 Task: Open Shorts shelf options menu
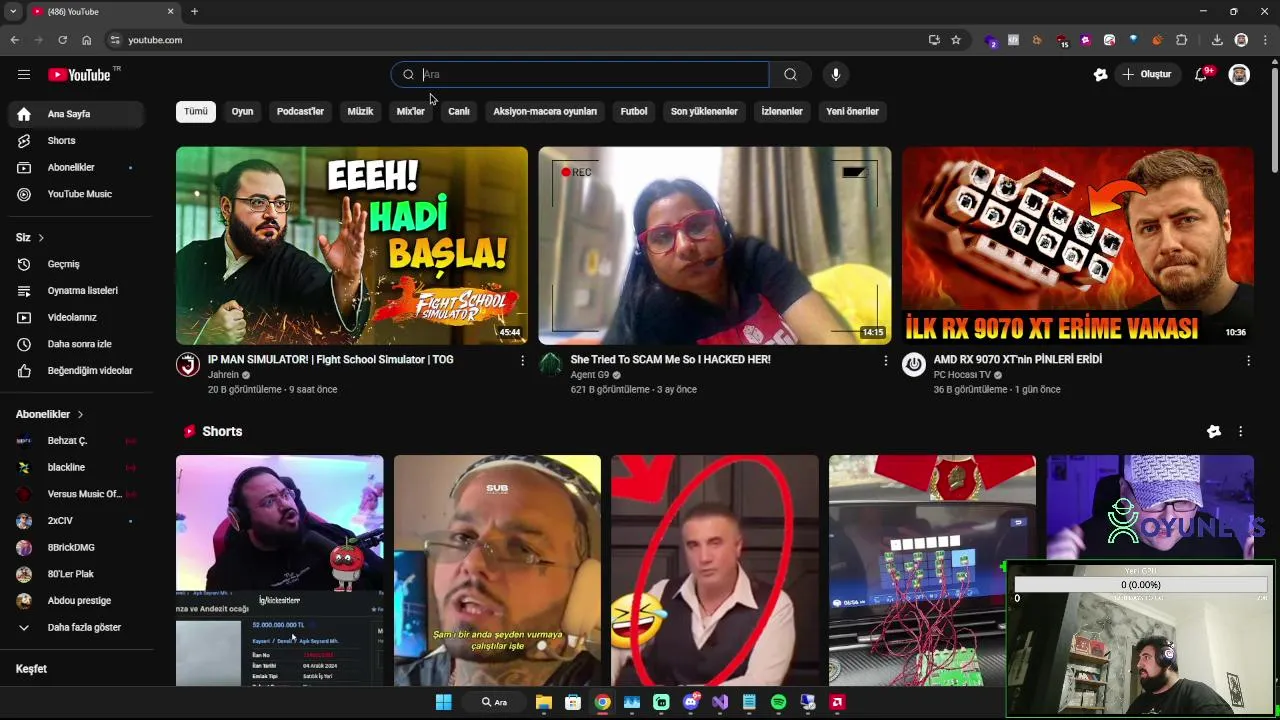tap(1240, 432)
